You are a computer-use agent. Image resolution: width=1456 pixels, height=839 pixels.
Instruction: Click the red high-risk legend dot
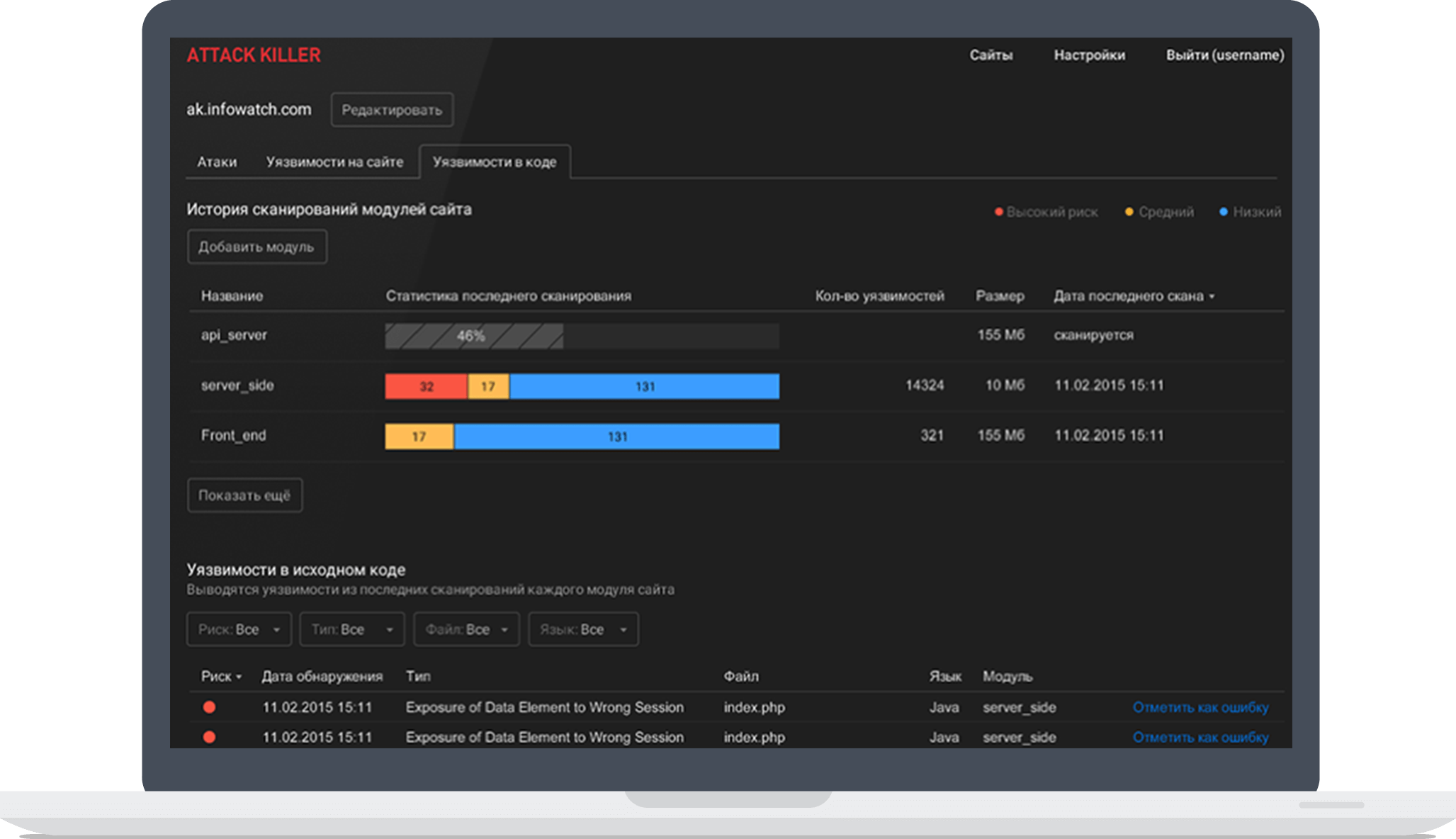[x=998, y=212]
